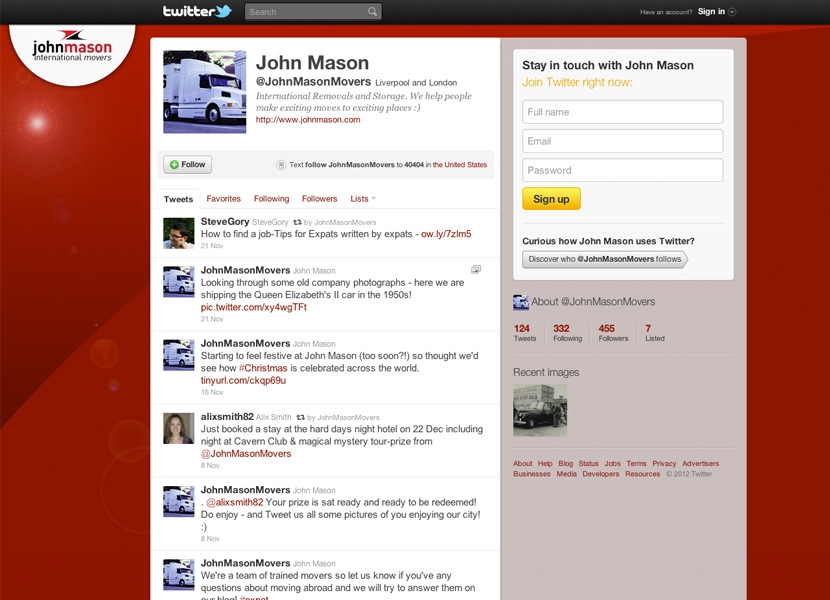Expand the Lists dropdown tab
The height and width of the screenshot is (600, 830).
(363, 199)
